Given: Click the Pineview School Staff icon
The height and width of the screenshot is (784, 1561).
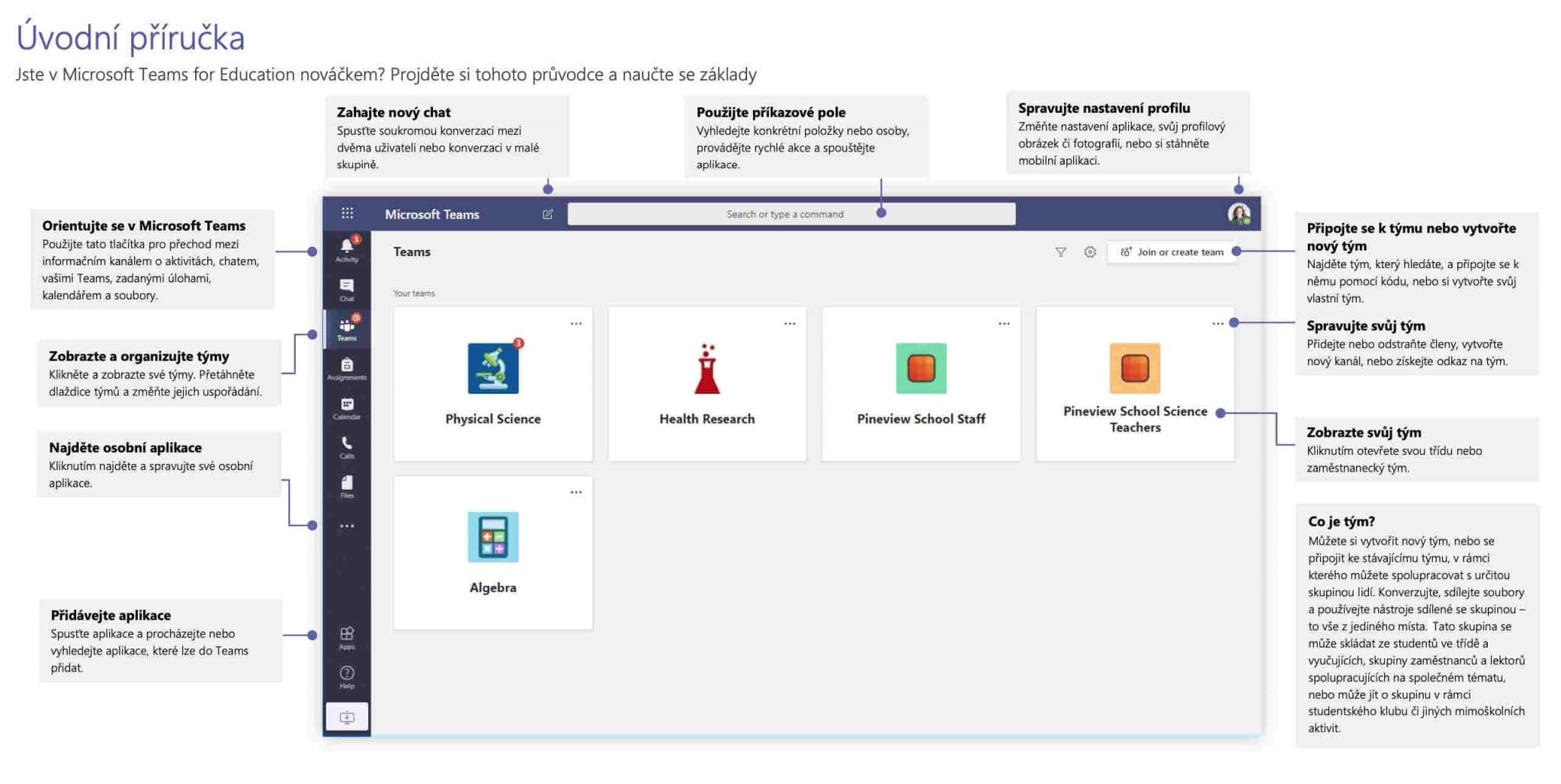Looking at the screenshot, I should pyautogui.click(x=921, y=368).
